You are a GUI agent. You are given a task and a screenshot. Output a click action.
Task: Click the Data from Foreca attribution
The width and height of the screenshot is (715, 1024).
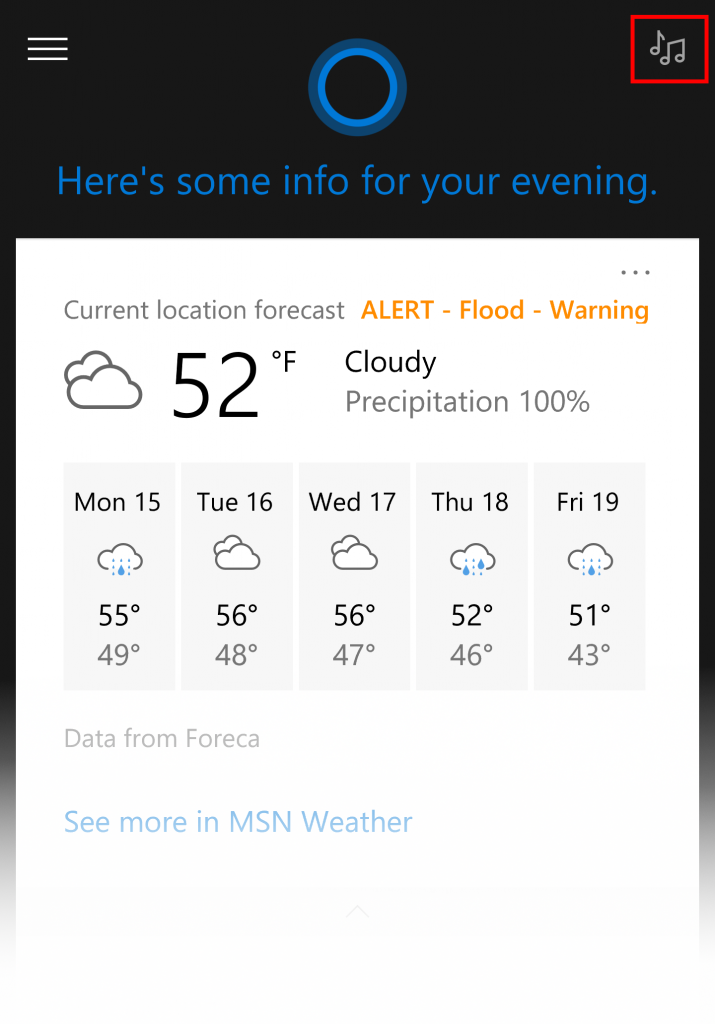coord(162,739)
